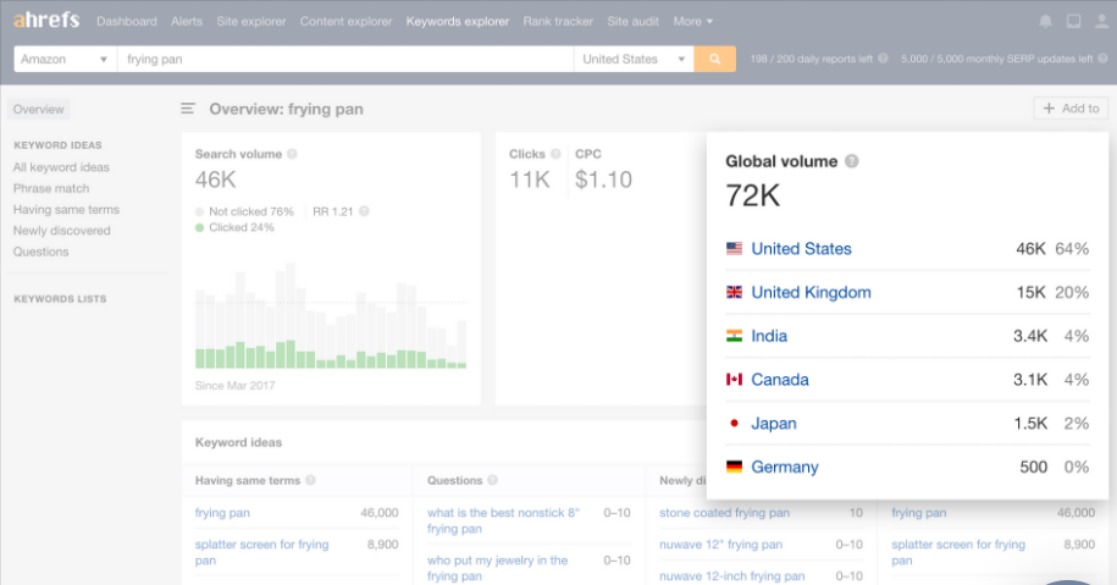The height and width of the screenshot is (585, 1117).
Task: Show help icon next to Questions column
Action: click(x=492, y=480)
